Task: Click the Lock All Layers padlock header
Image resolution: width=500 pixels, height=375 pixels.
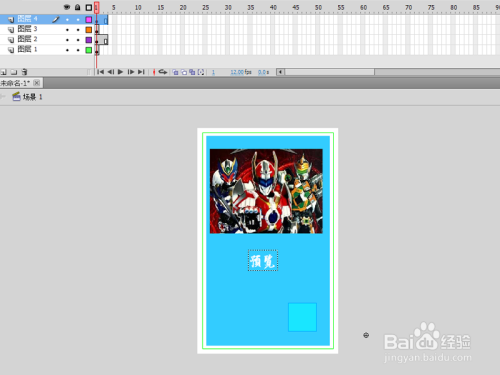Action: point(77,7)
